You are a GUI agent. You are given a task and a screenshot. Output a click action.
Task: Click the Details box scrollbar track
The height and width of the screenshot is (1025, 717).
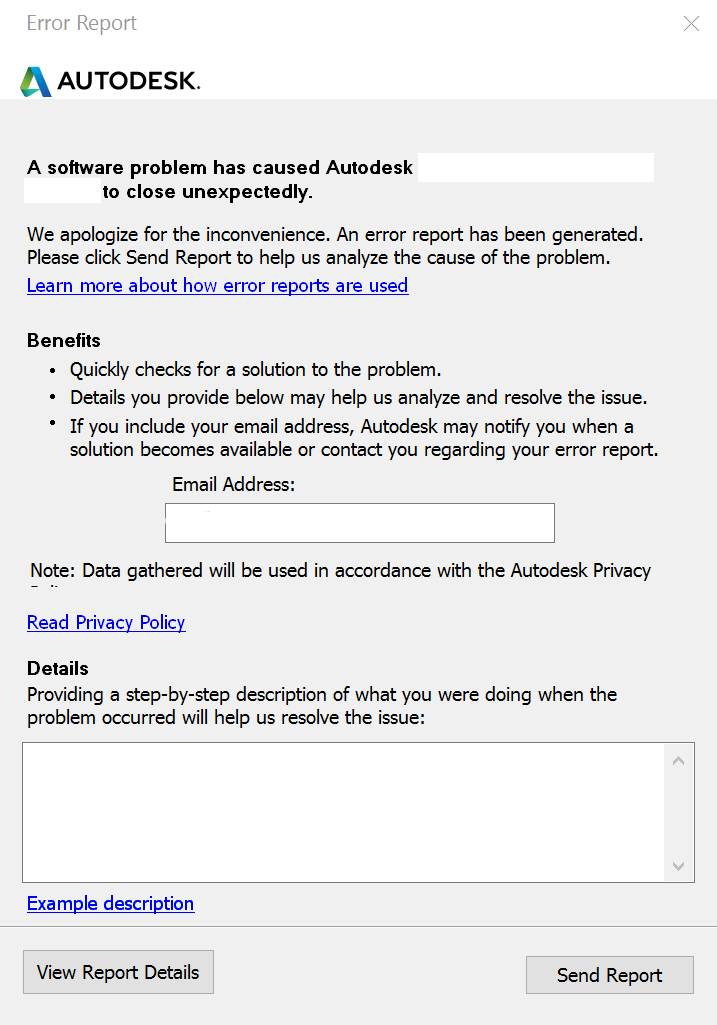tap(678, 810)
